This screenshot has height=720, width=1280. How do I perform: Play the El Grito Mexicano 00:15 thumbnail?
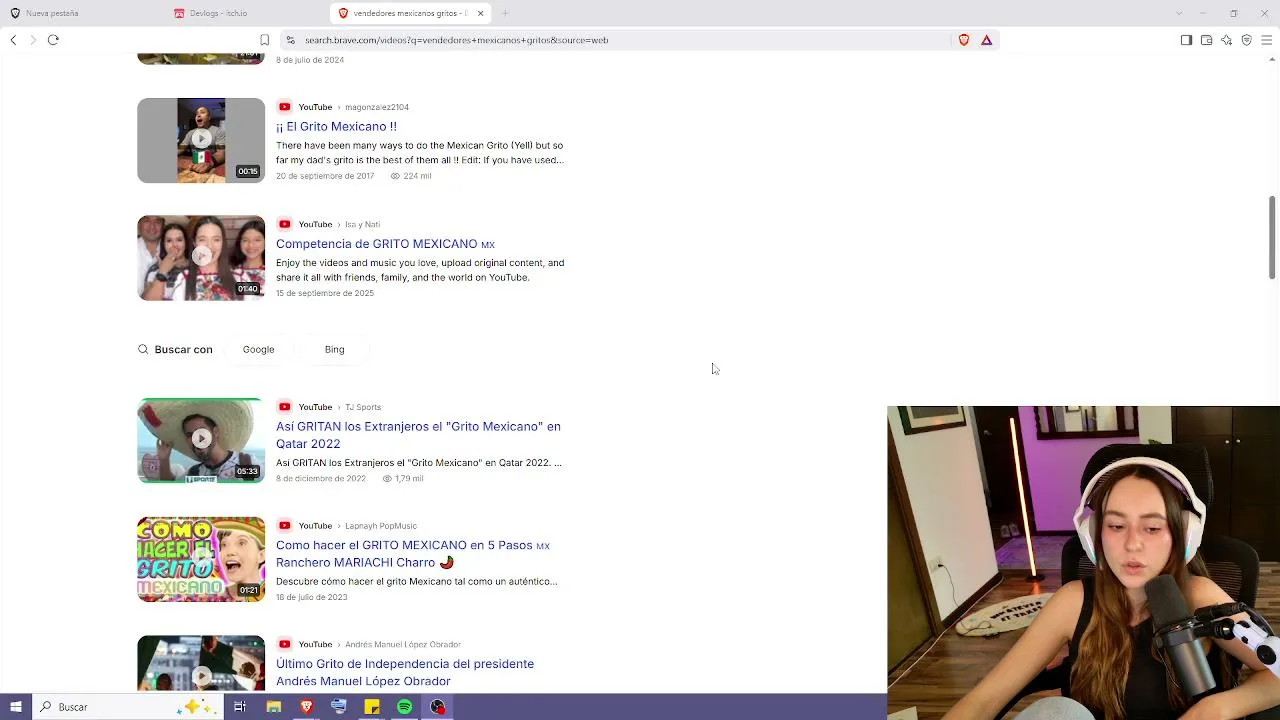pyautogui.click(x=201, y=140)
